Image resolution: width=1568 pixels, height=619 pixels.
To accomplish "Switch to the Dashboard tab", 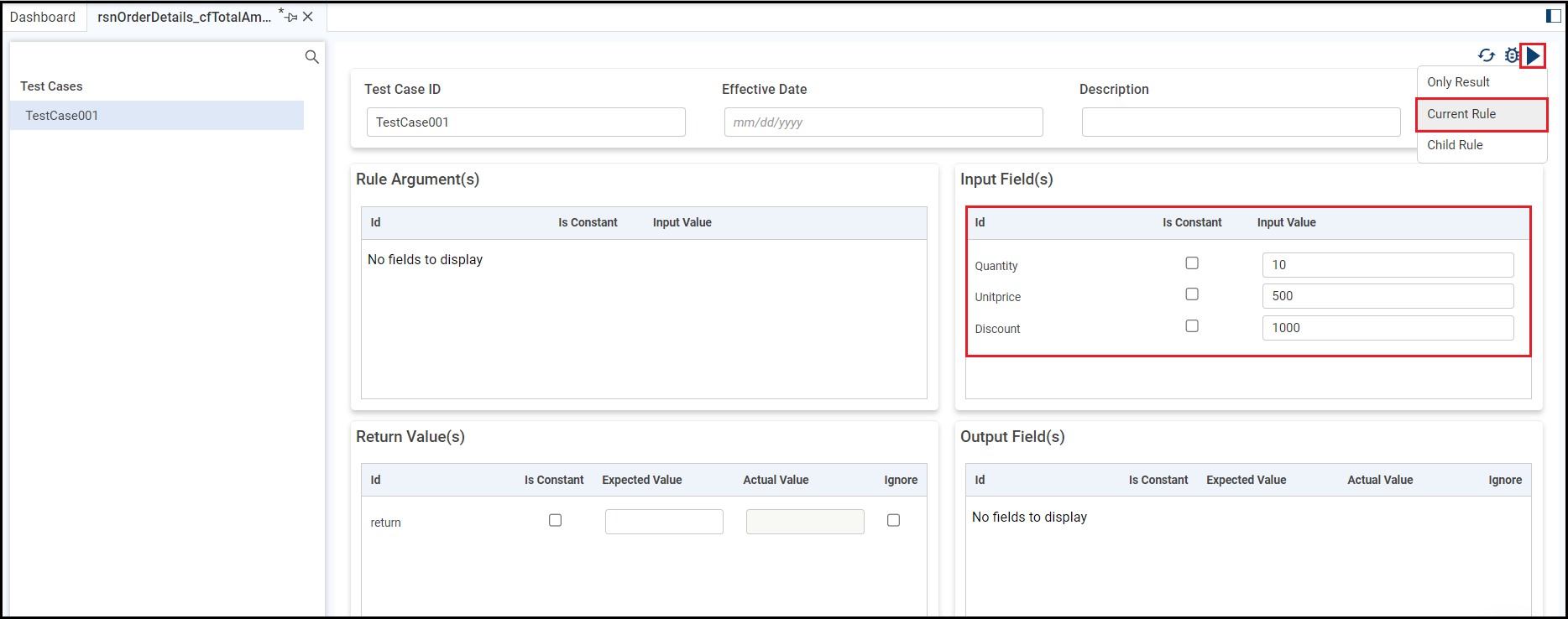I will [43, 17].
